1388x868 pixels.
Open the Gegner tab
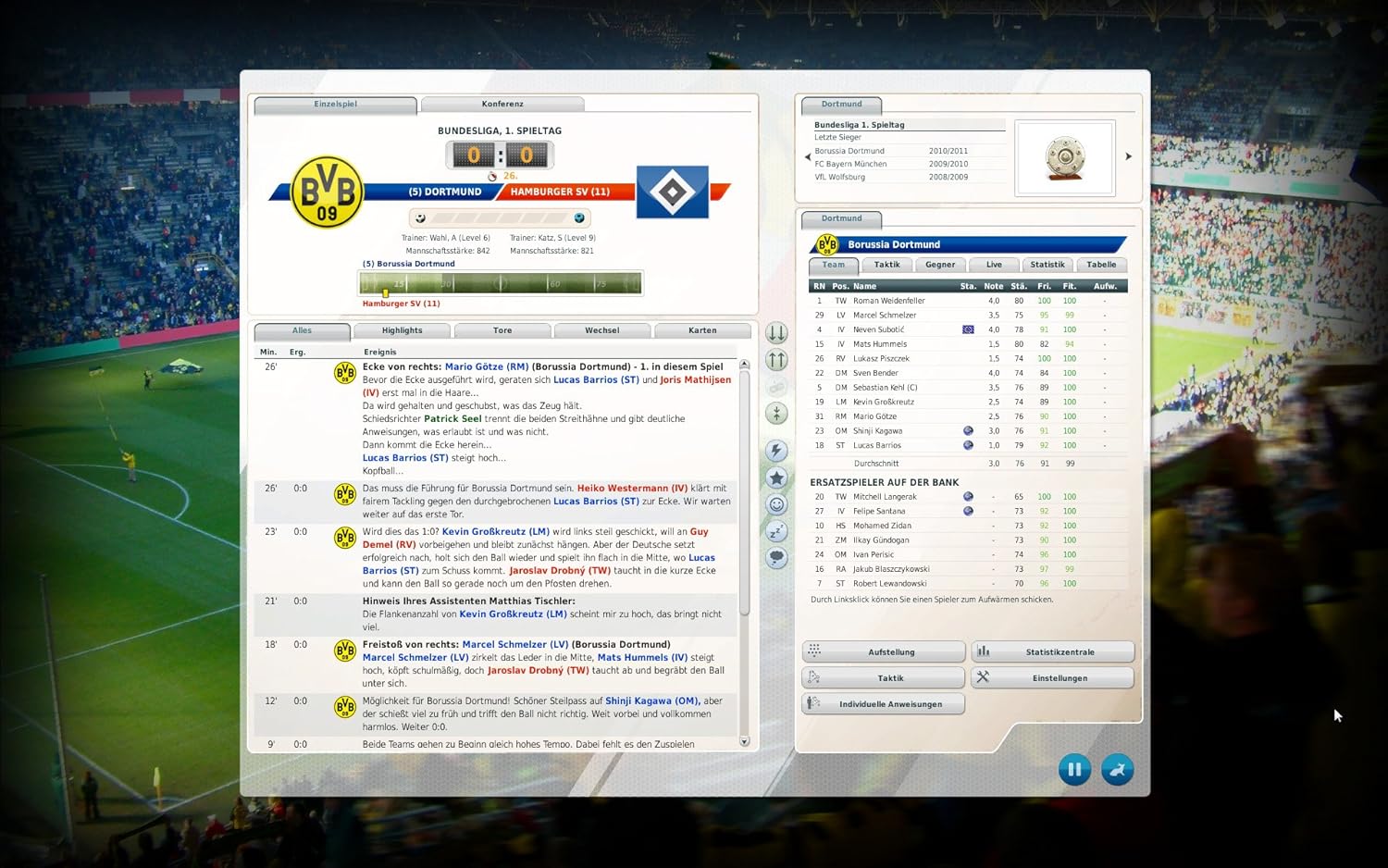click(x=940, y=265)
